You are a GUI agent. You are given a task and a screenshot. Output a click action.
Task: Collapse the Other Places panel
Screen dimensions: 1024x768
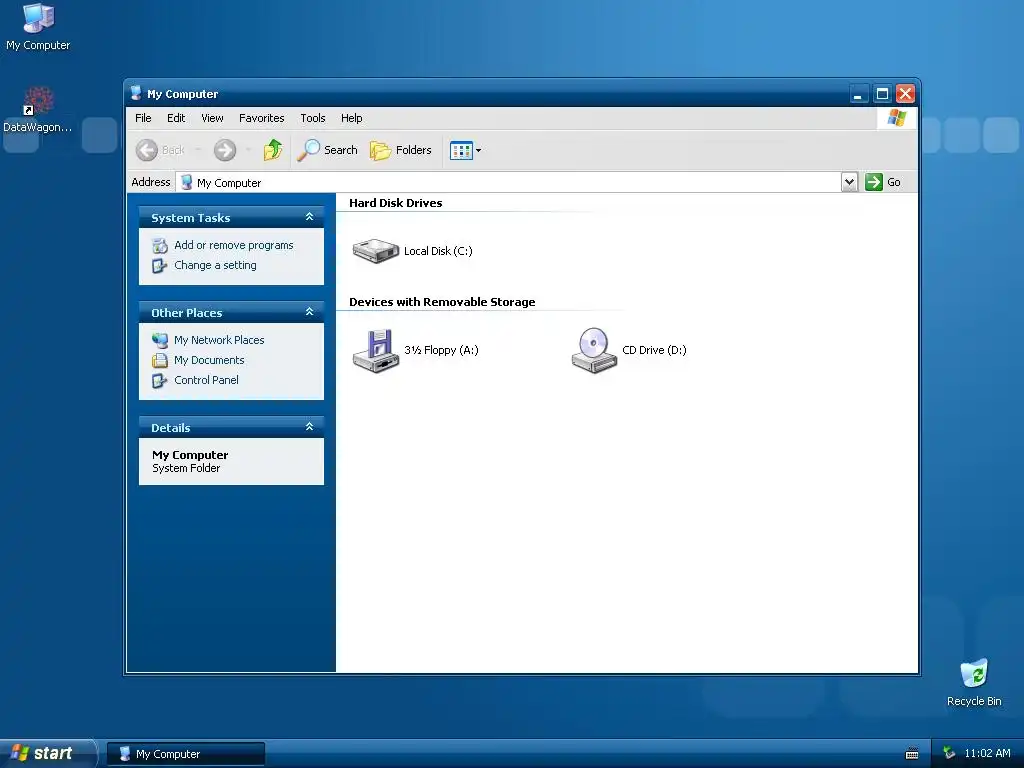[x=310, y=312]
